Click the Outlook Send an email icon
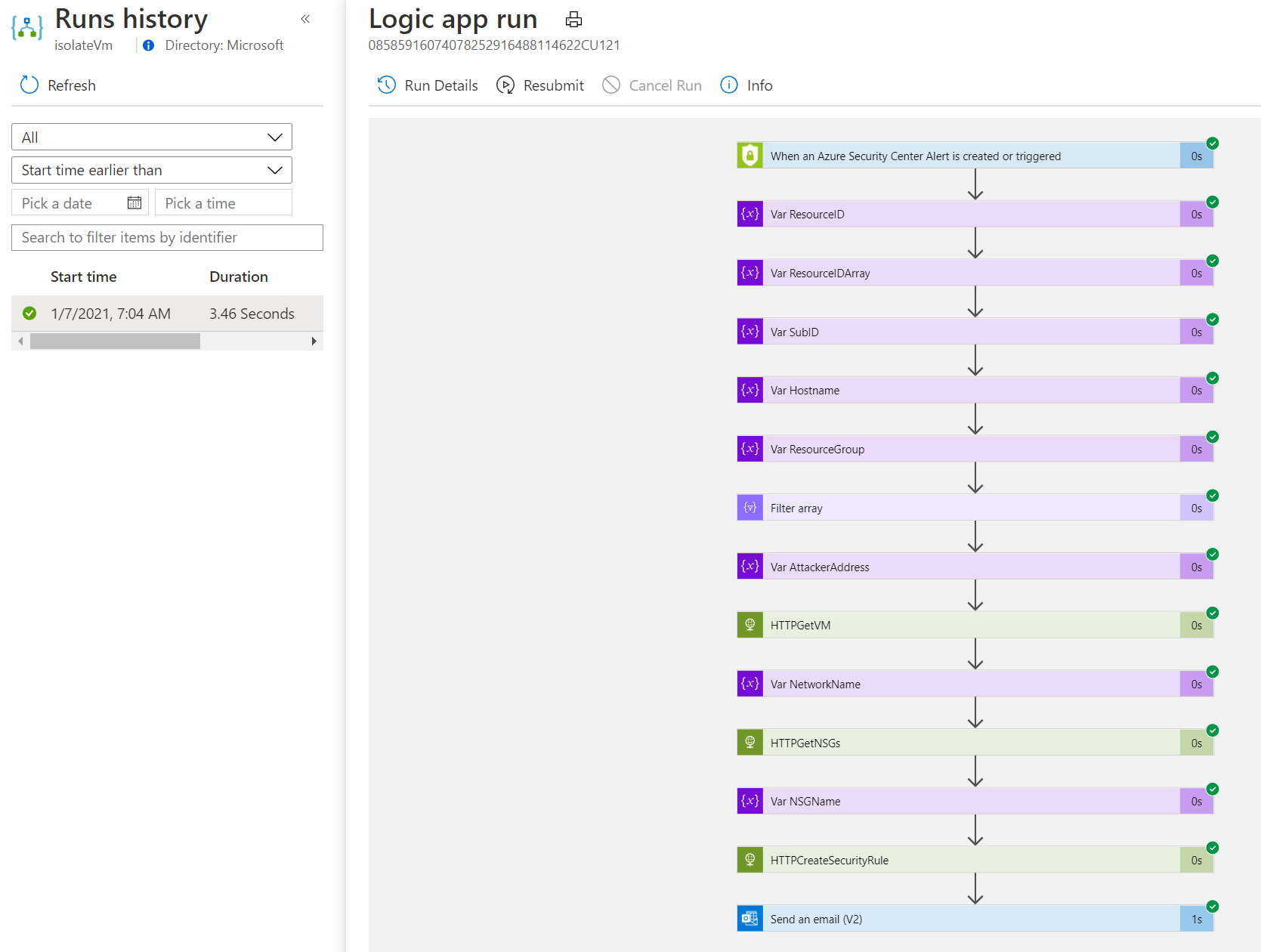The height and width of the screenshot is (952, 1261). (749, 919)
